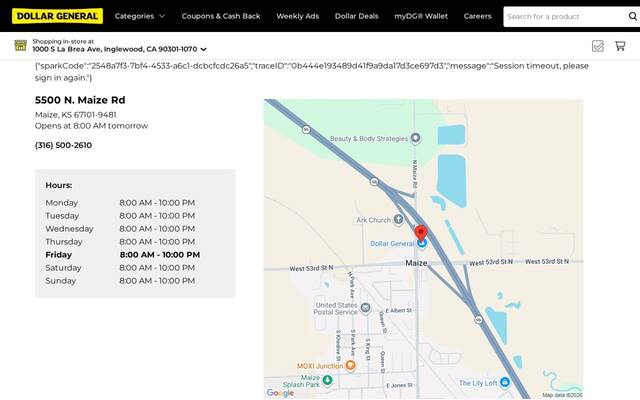The image size is (640, 400).
Task: Click the Map data copyright text
Action: [x=562, y=395]
